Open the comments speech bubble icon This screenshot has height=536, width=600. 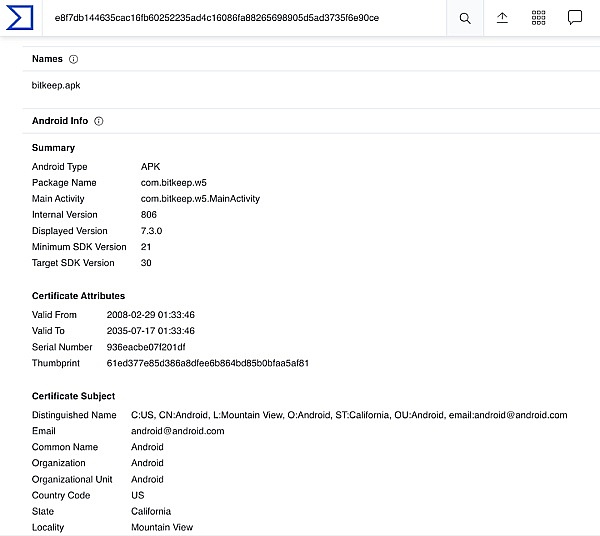pyautogui.click(x=575, y=18)
